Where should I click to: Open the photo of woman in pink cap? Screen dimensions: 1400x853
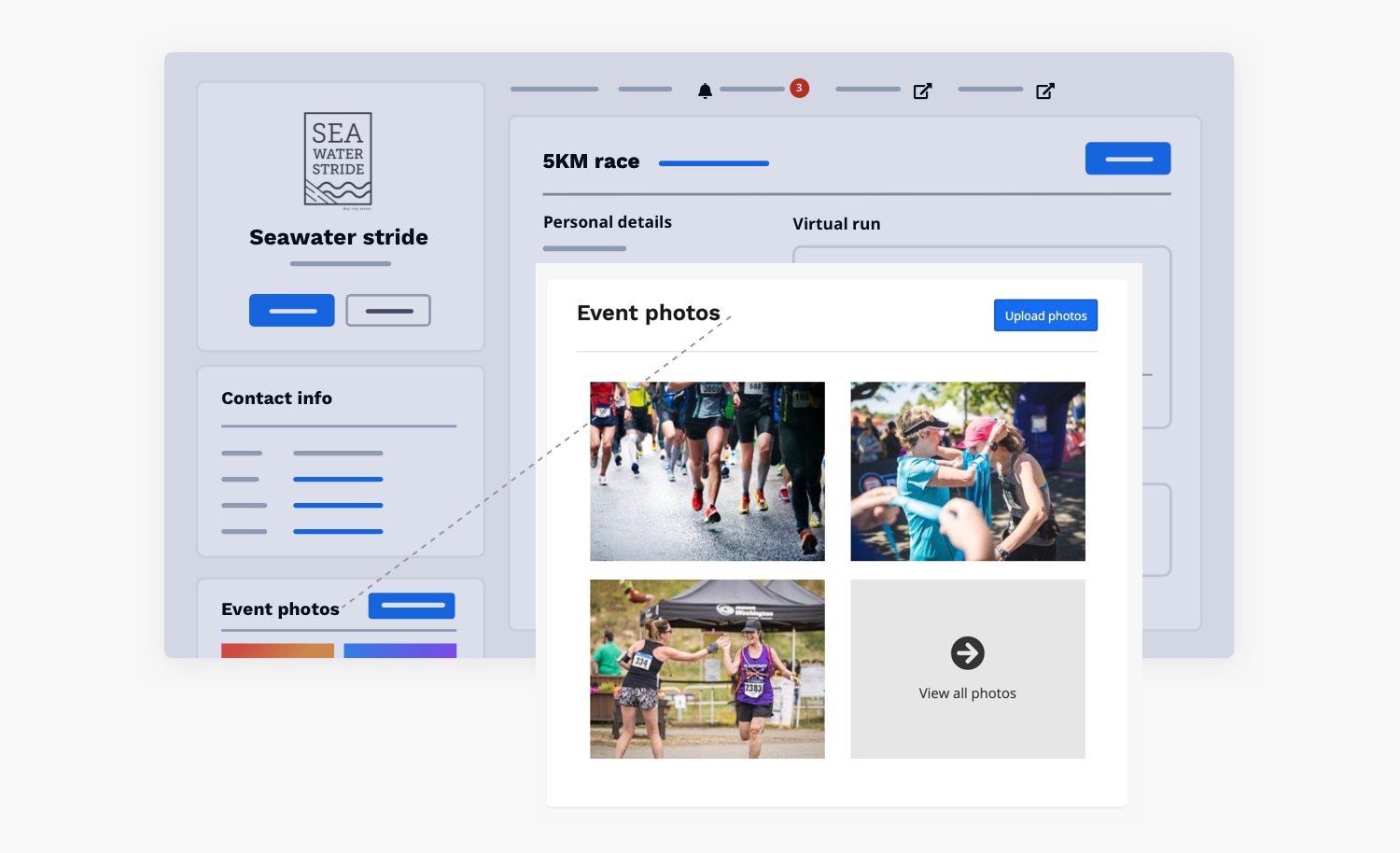[x=967, y=471]
